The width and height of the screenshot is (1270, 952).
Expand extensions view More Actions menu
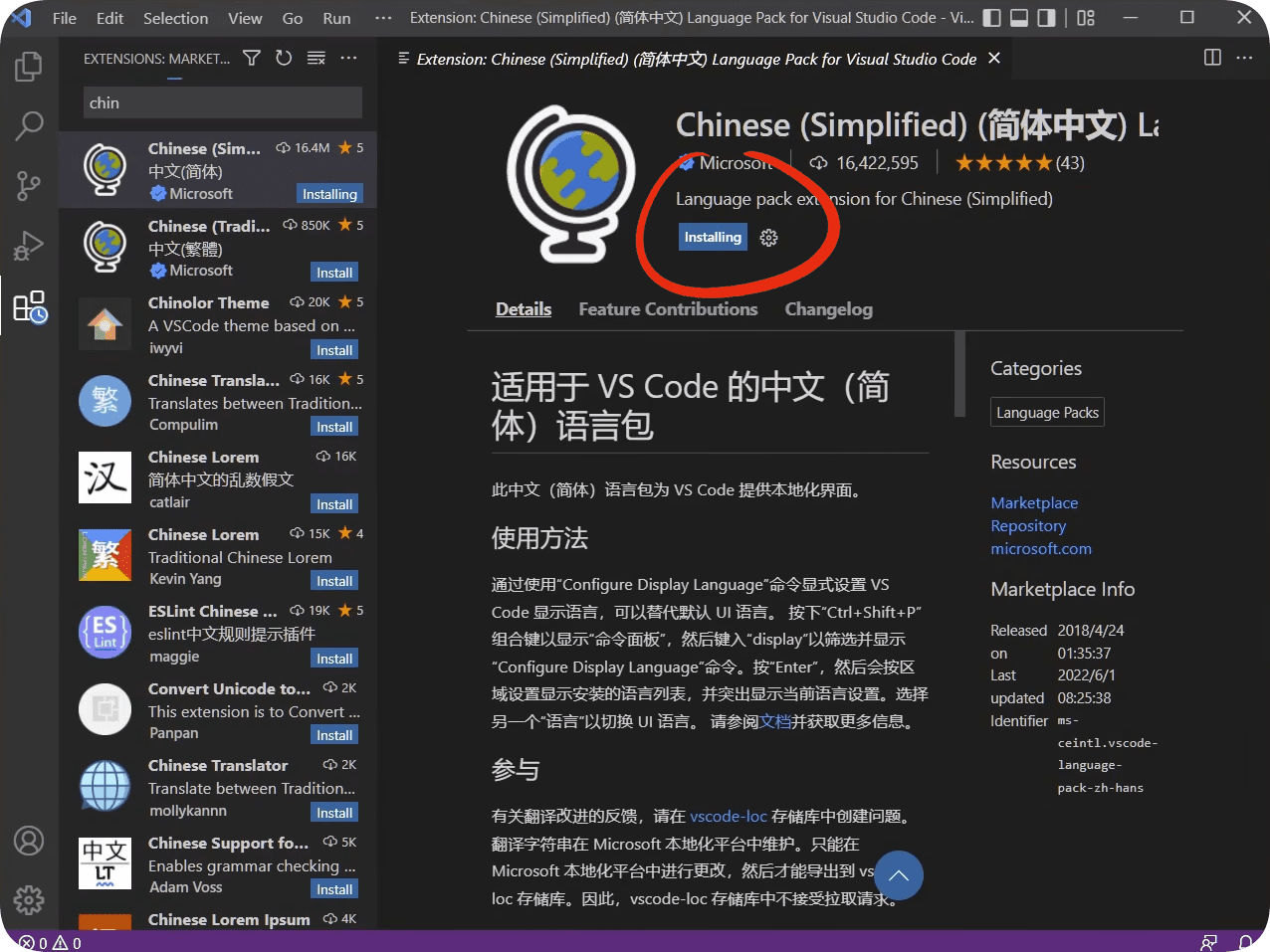click(x=348, y=59)
